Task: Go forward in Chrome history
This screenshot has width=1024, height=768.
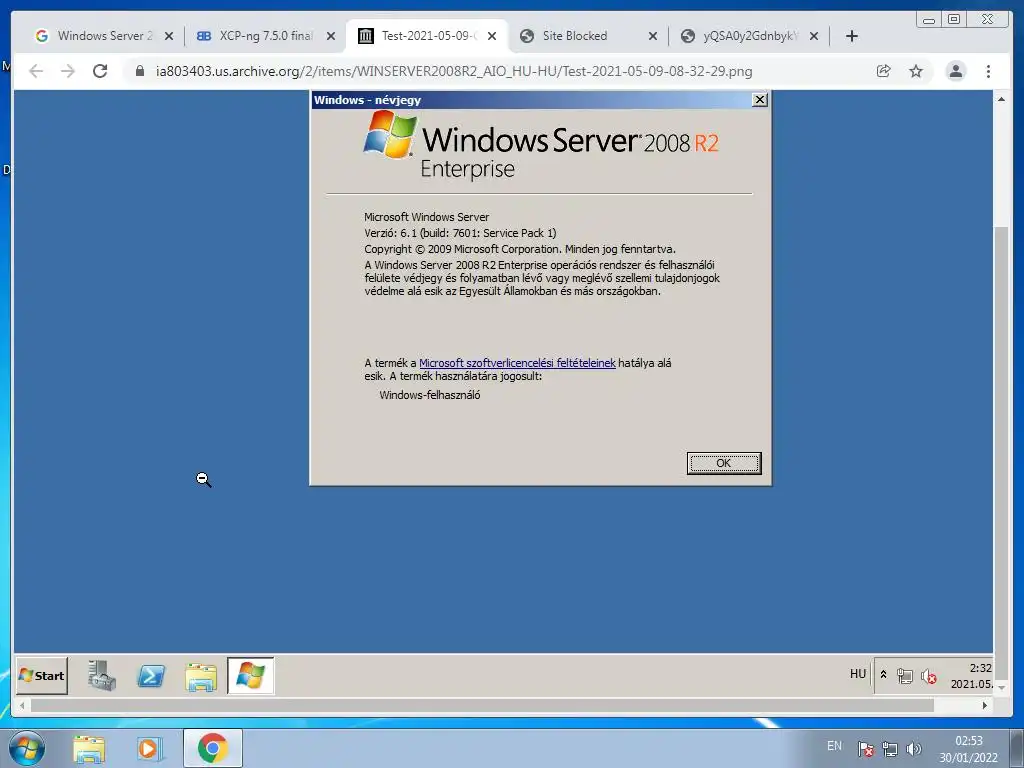Action: (x=68, y=71)
